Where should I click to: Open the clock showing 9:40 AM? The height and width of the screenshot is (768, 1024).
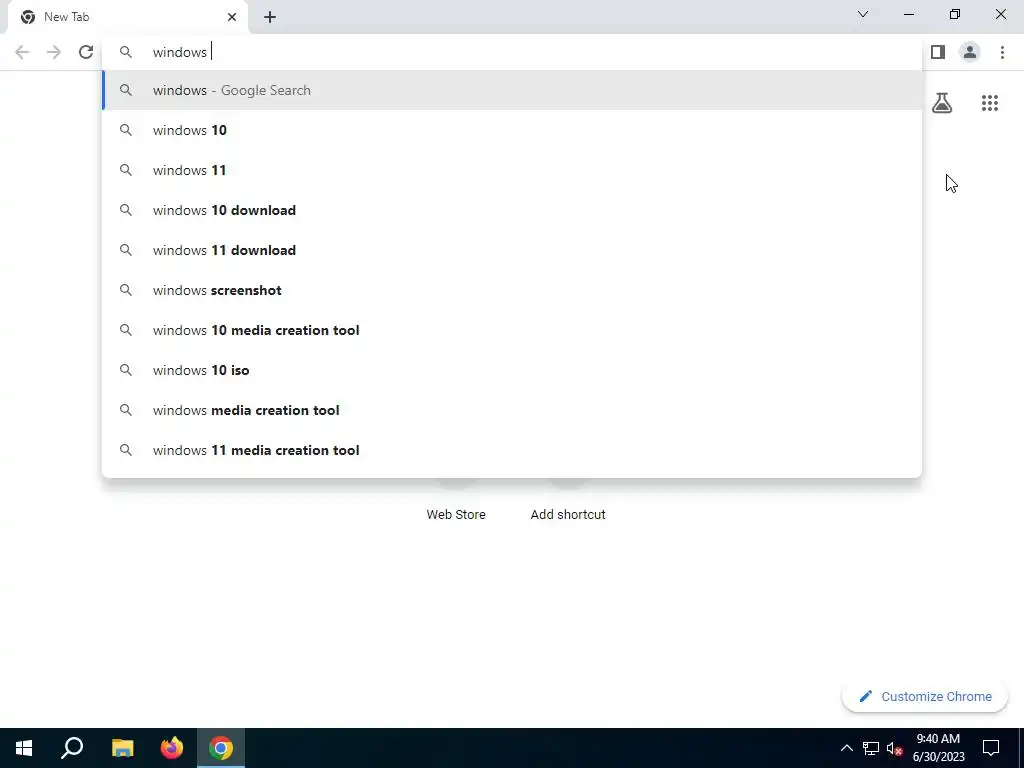pos(938,748)
